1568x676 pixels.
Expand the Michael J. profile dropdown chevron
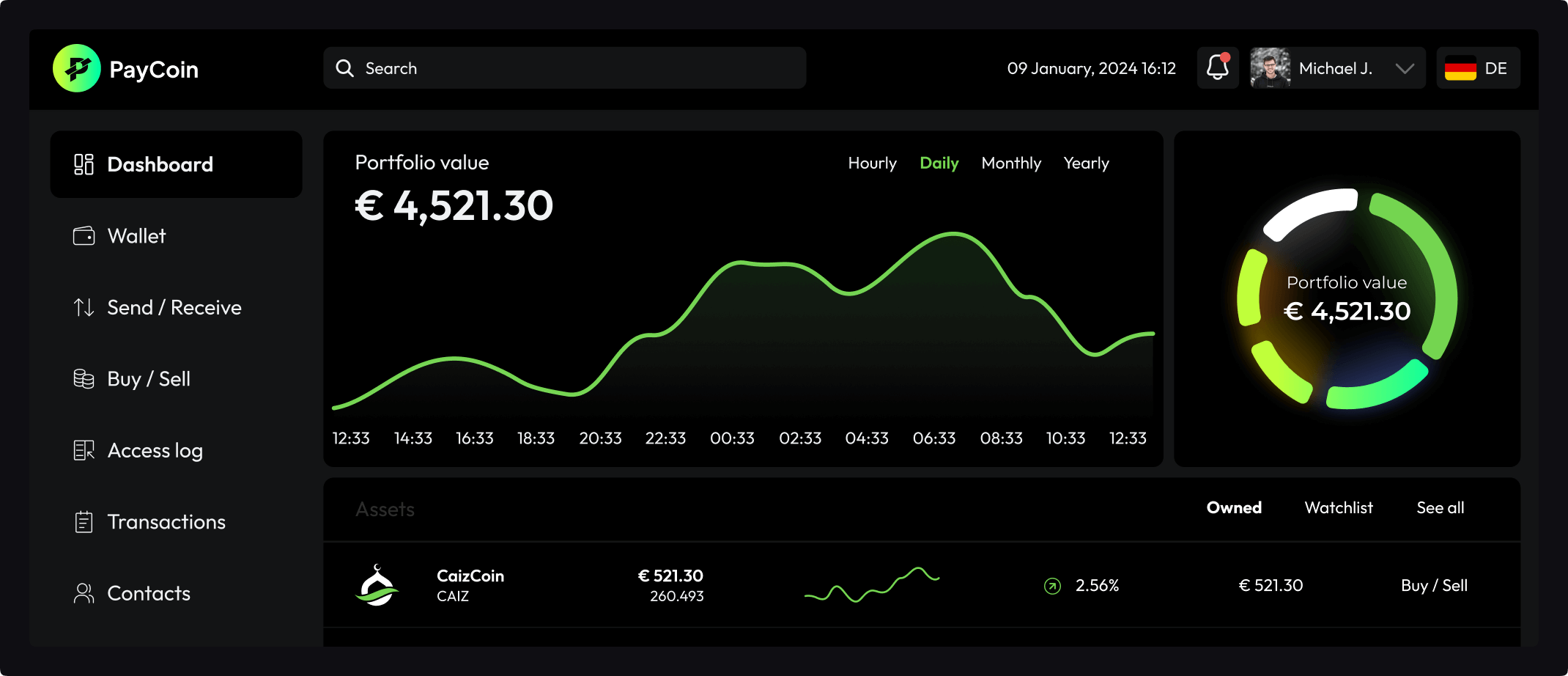coord(1404,68)
